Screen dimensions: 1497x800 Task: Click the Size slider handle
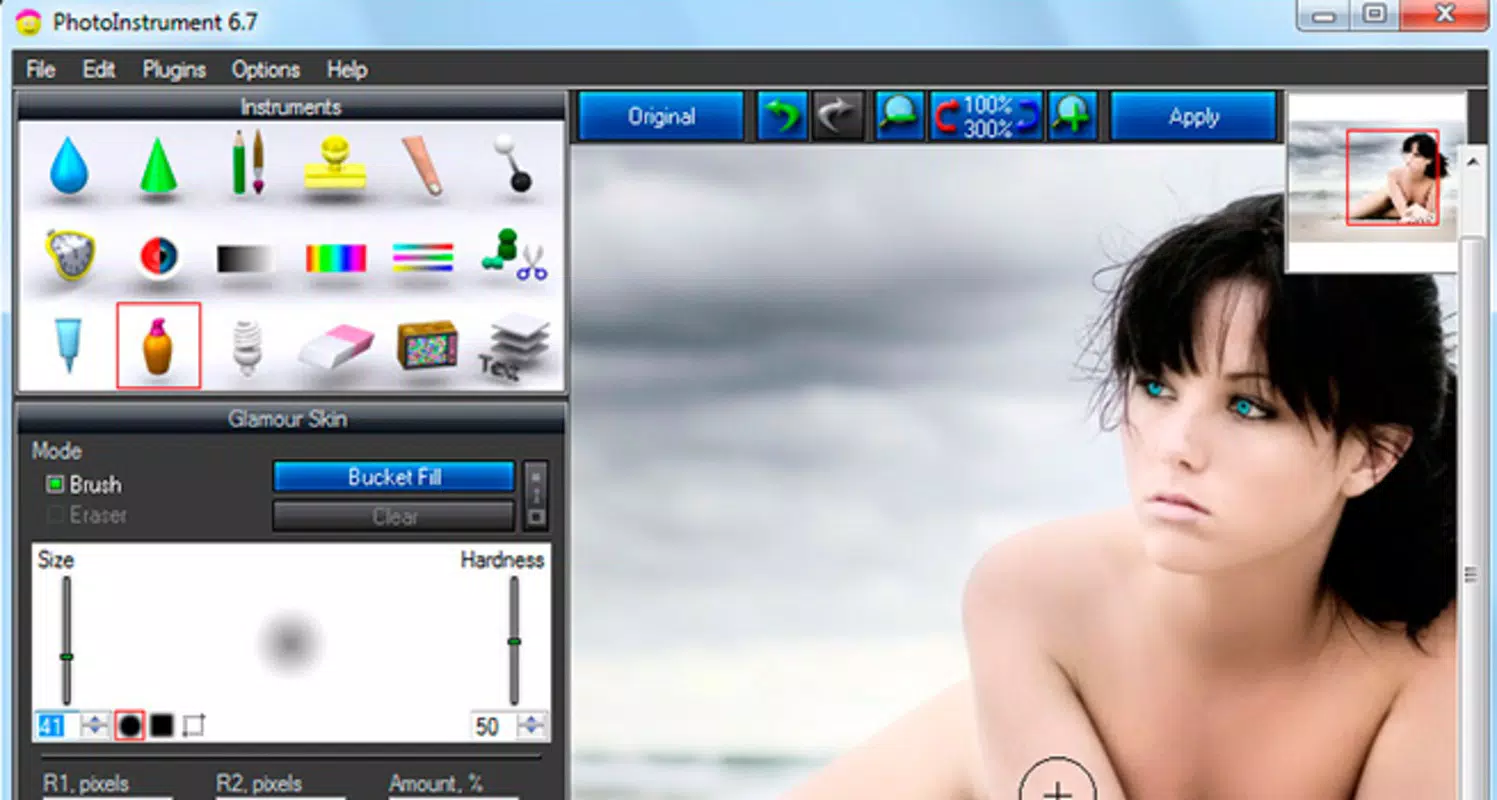tap(67, 657)
